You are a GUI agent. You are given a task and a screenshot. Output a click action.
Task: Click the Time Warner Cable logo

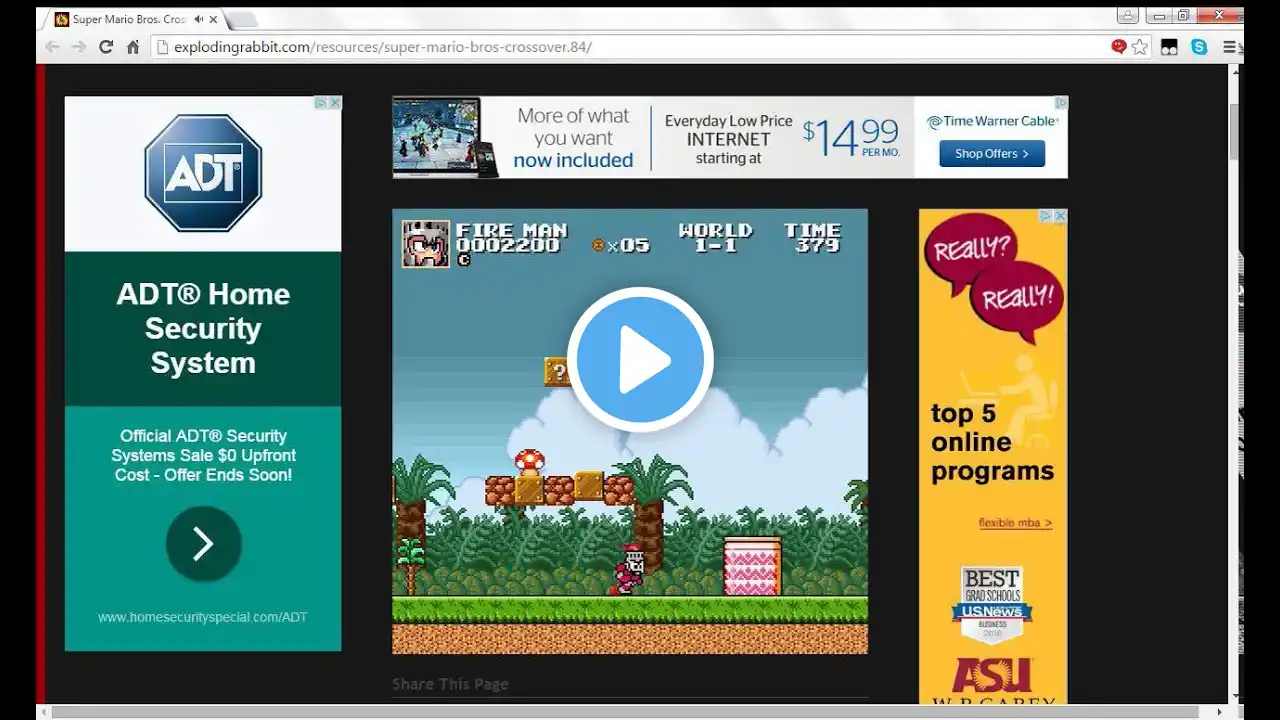[x=992, y=122]
